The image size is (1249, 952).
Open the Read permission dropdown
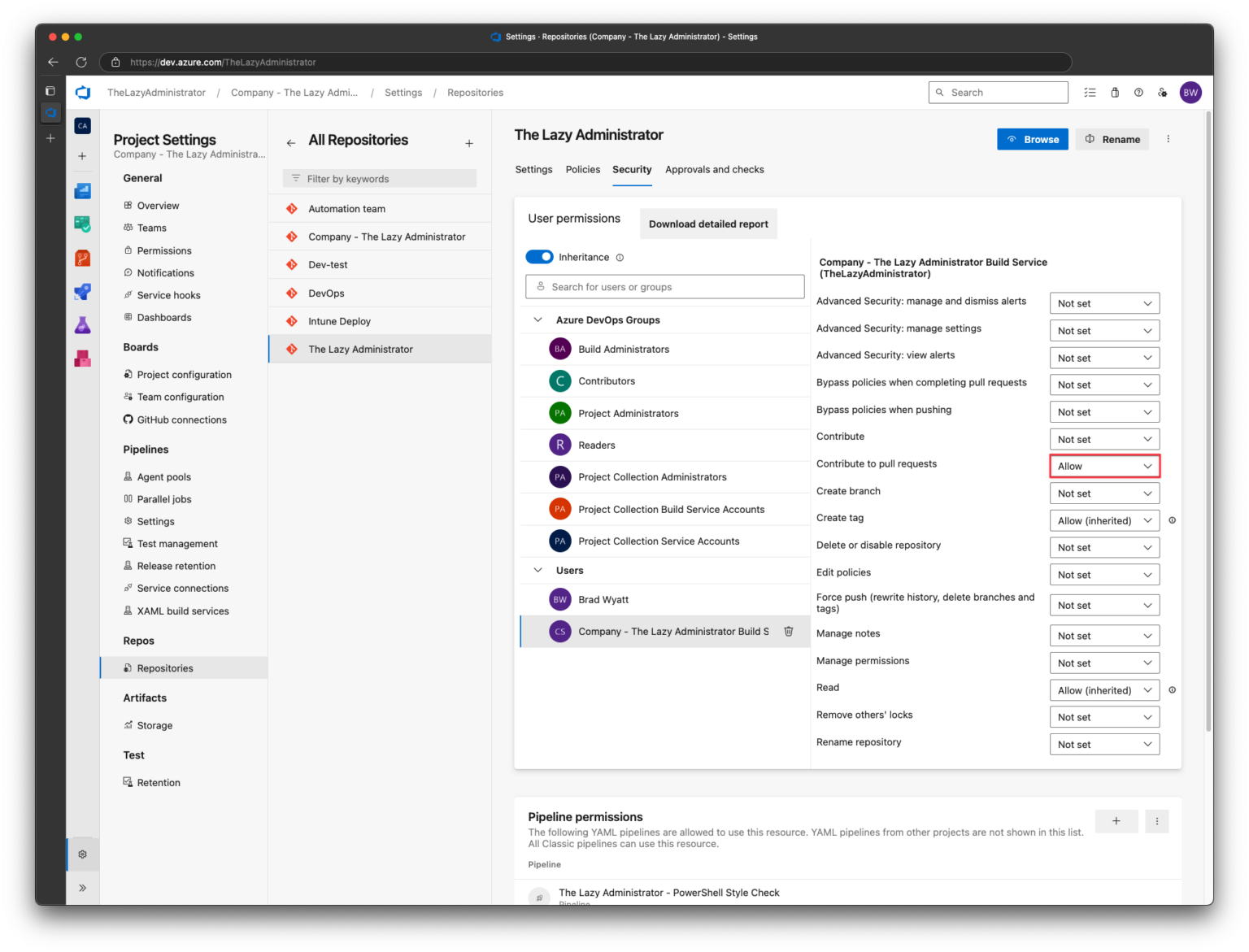[1104, 690]
